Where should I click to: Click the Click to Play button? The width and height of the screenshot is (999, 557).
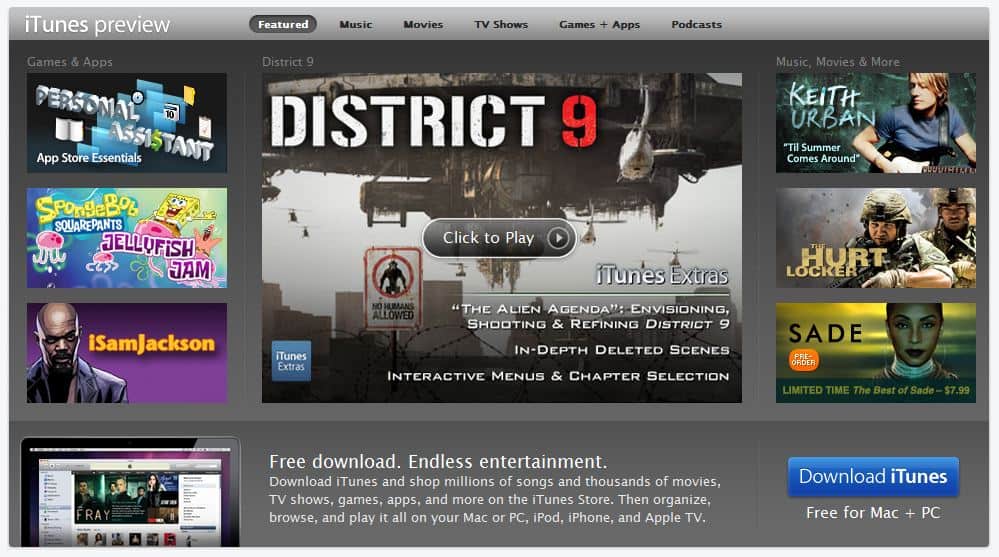499,238
